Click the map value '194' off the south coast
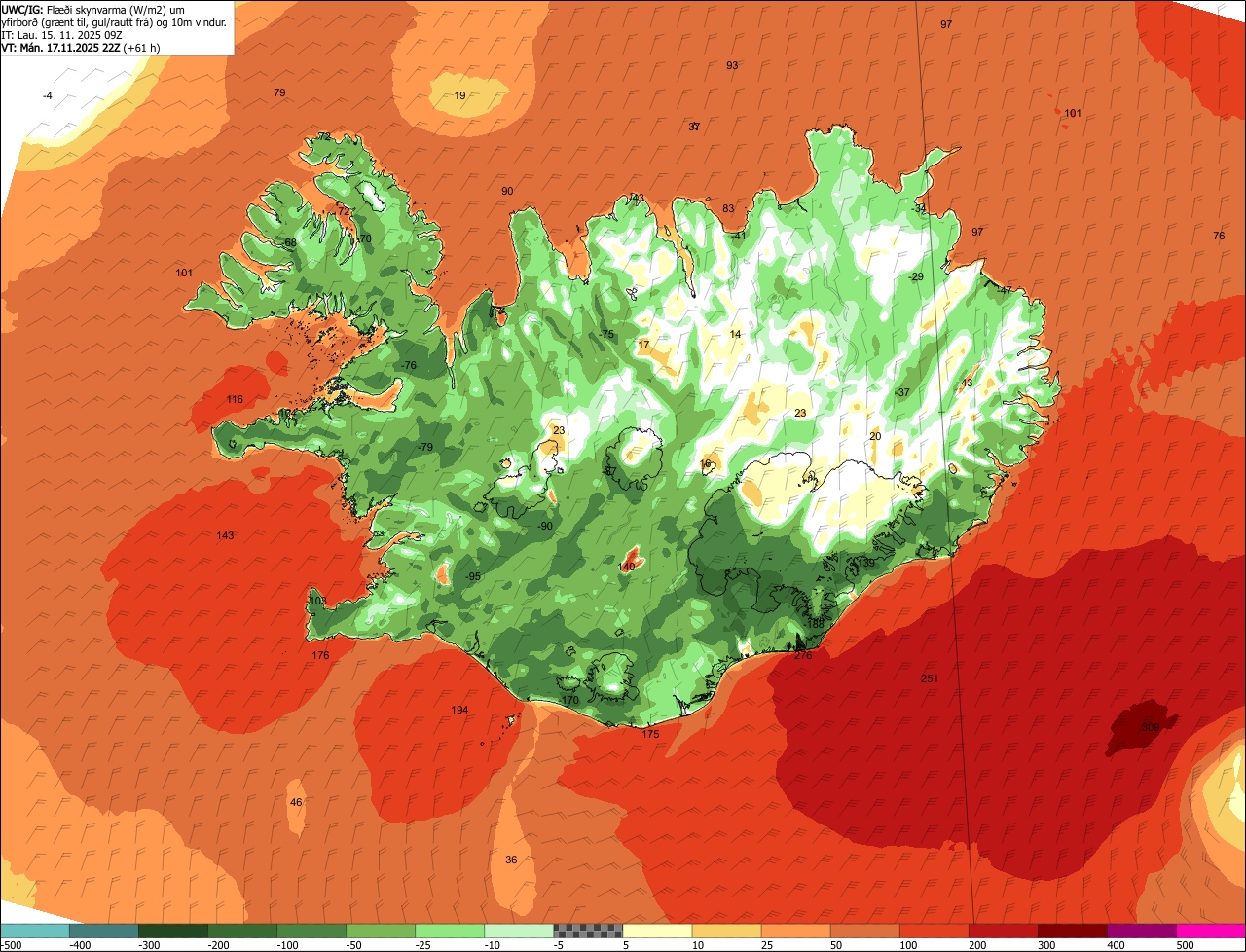1246x952 pixels. pos(459,710)
